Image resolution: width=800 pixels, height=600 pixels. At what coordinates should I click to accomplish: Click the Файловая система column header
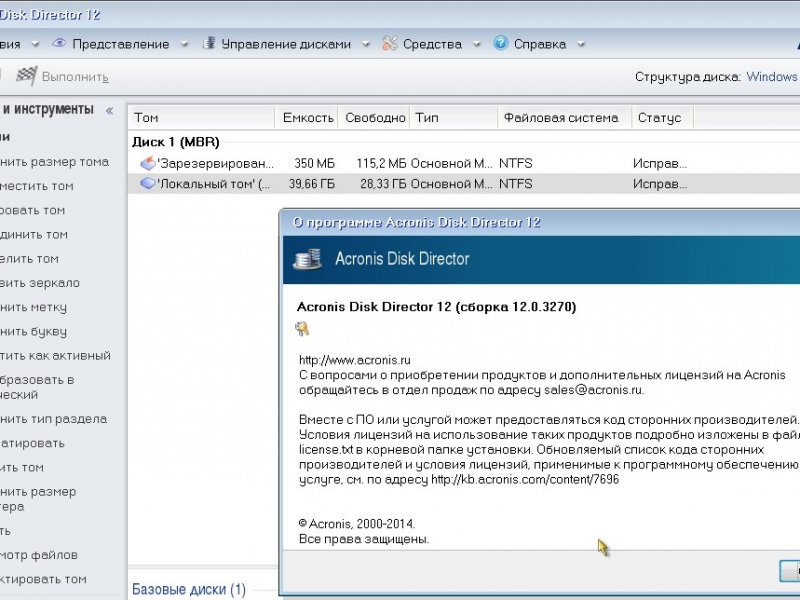click(564, 118)
